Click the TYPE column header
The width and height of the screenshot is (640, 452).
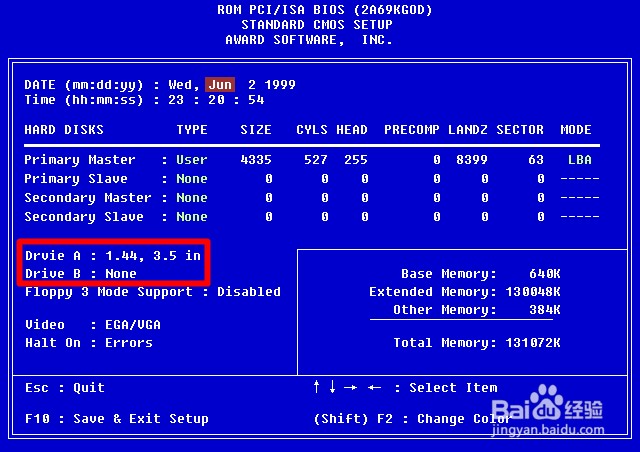[x=192, y=130]
